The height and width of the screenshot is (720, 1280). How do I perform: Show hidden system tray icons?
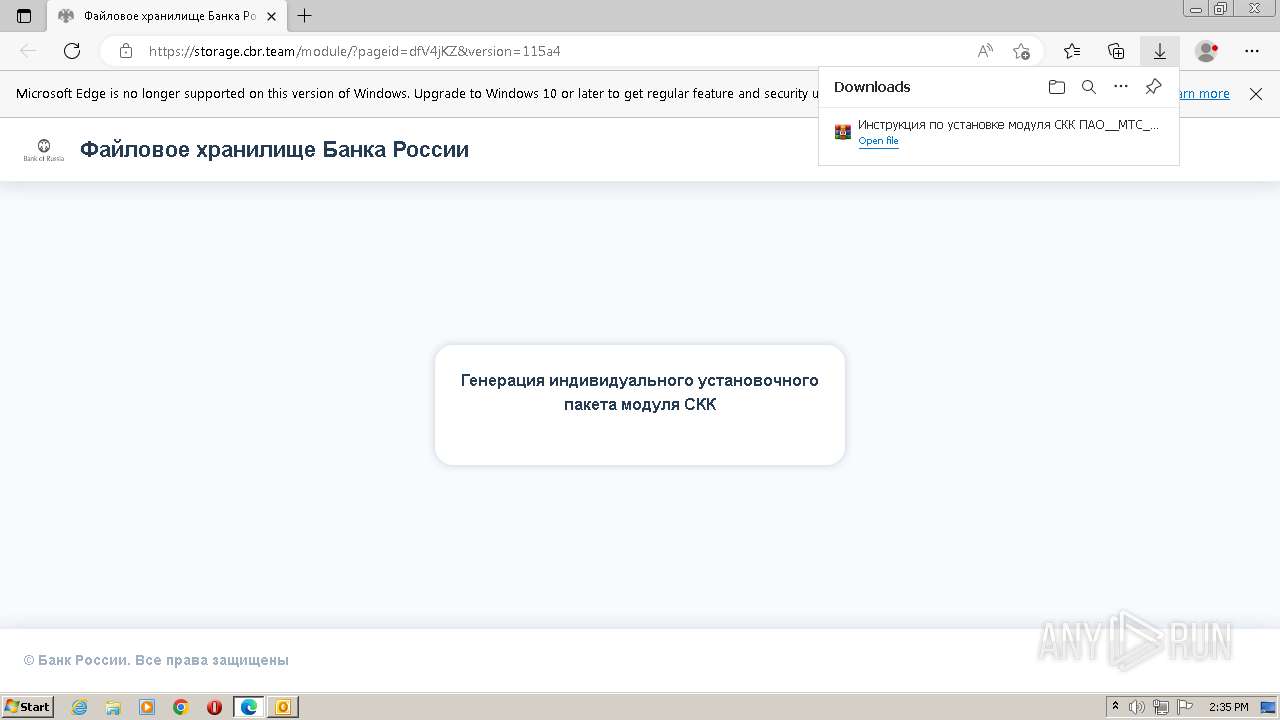click(x=1116, y=707)
